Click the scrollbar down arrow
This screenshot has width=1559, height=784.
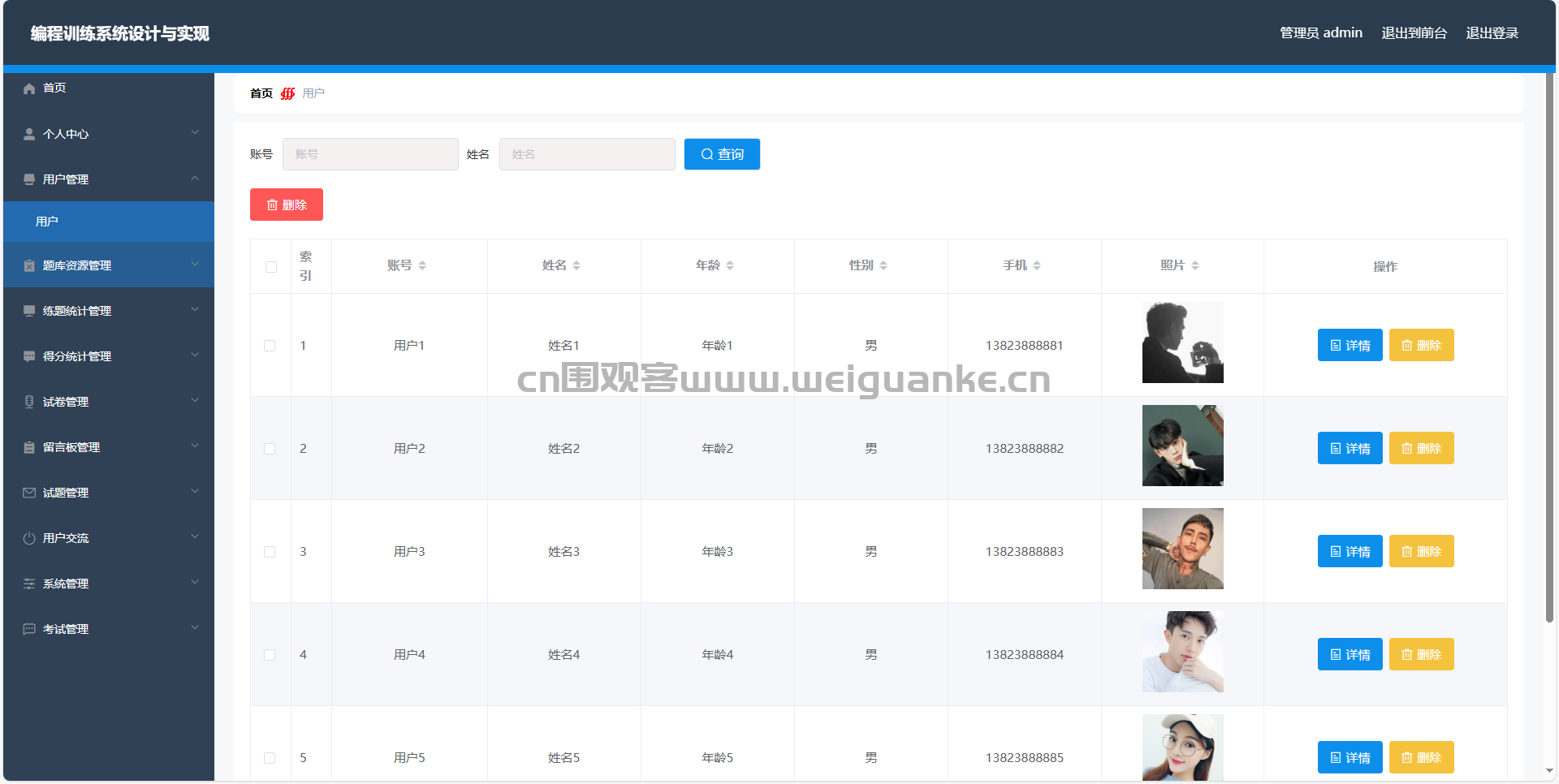pos(1550,771)
